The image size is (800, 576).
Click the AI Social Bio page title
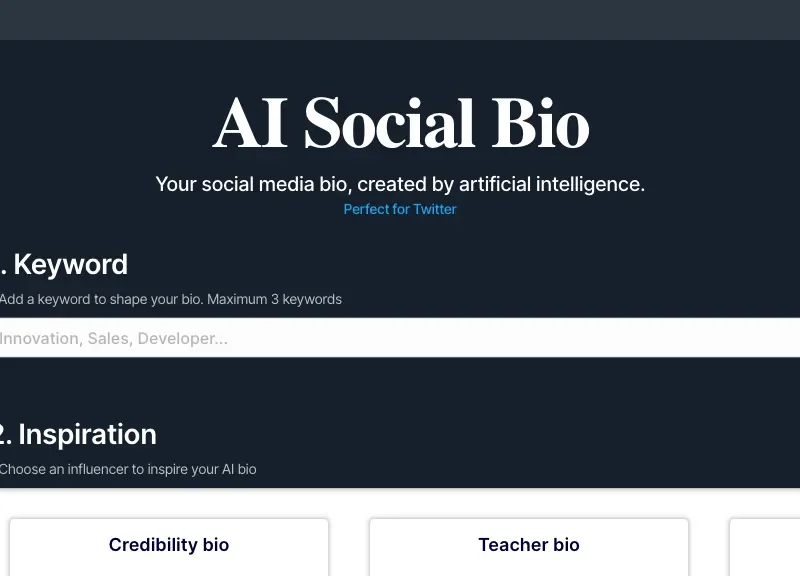pyautogui.click(x=399, y=122)
